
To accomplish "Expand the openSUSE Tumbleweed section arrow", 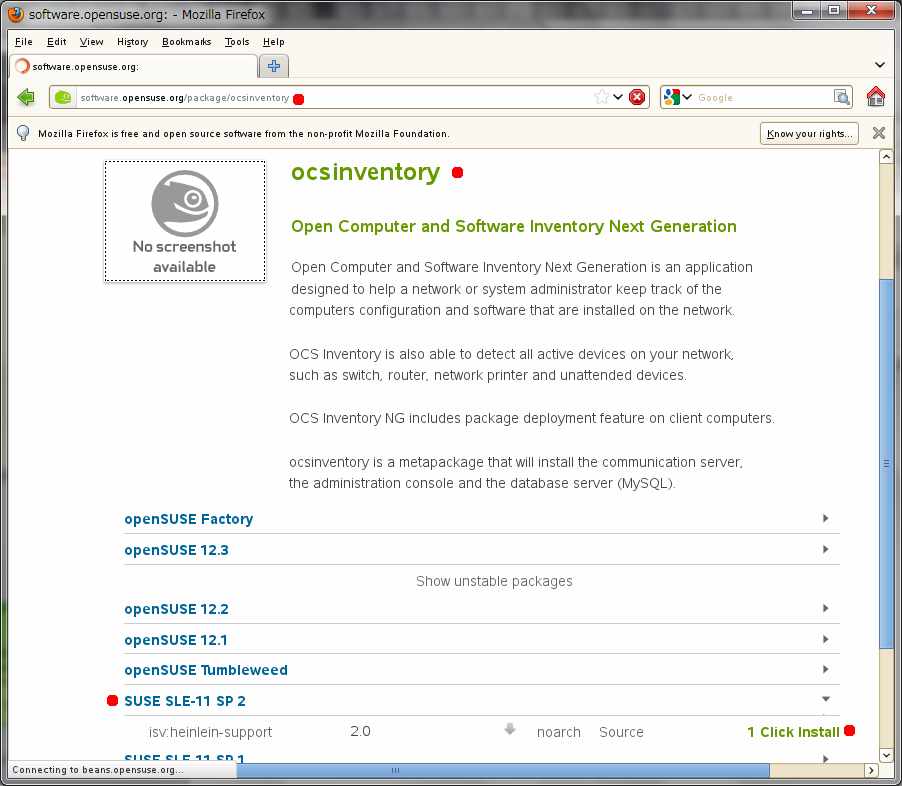I will click(825, 669).
